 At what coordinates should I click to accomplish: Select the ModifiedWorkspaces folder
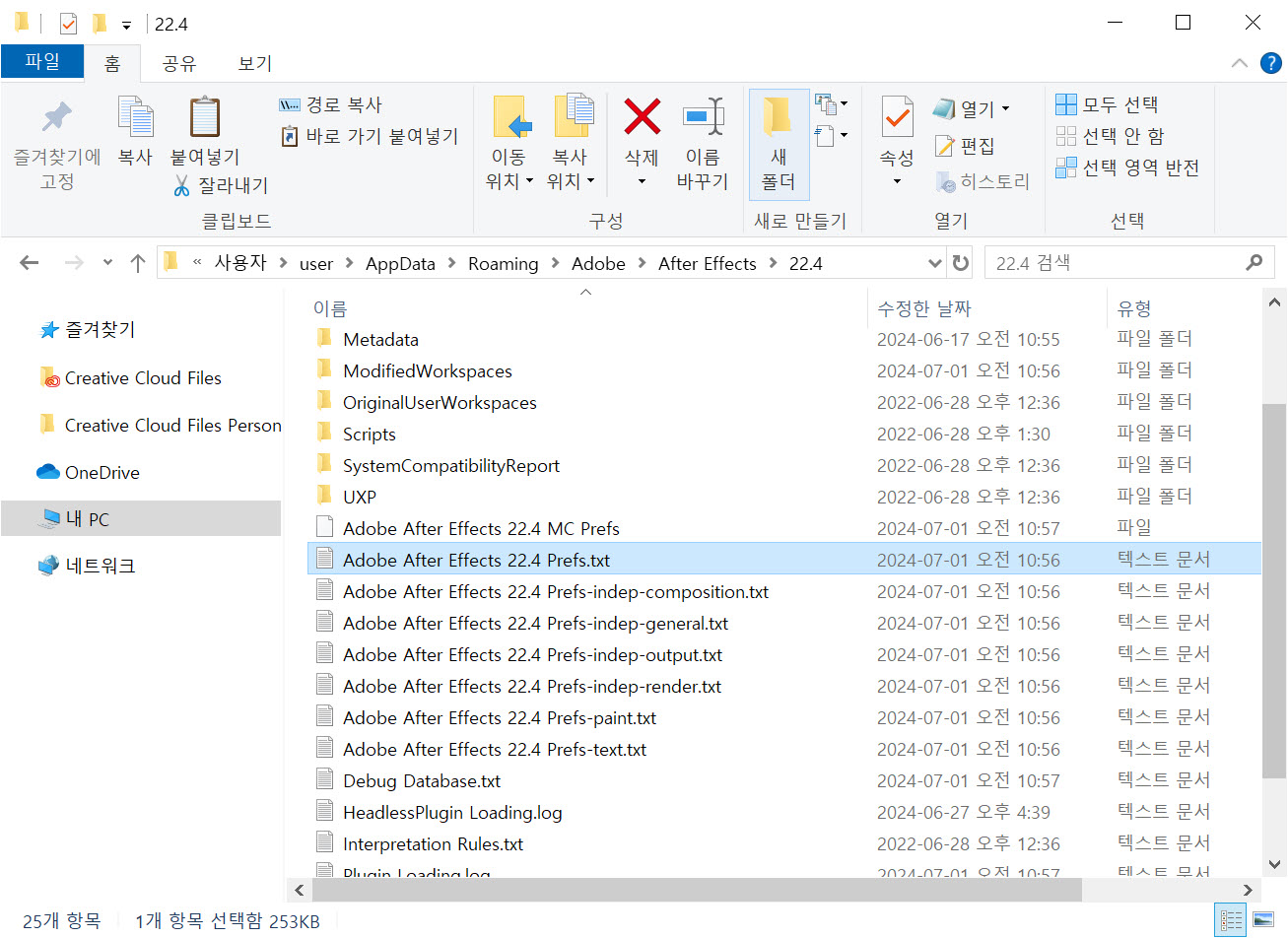coord(427,370)
